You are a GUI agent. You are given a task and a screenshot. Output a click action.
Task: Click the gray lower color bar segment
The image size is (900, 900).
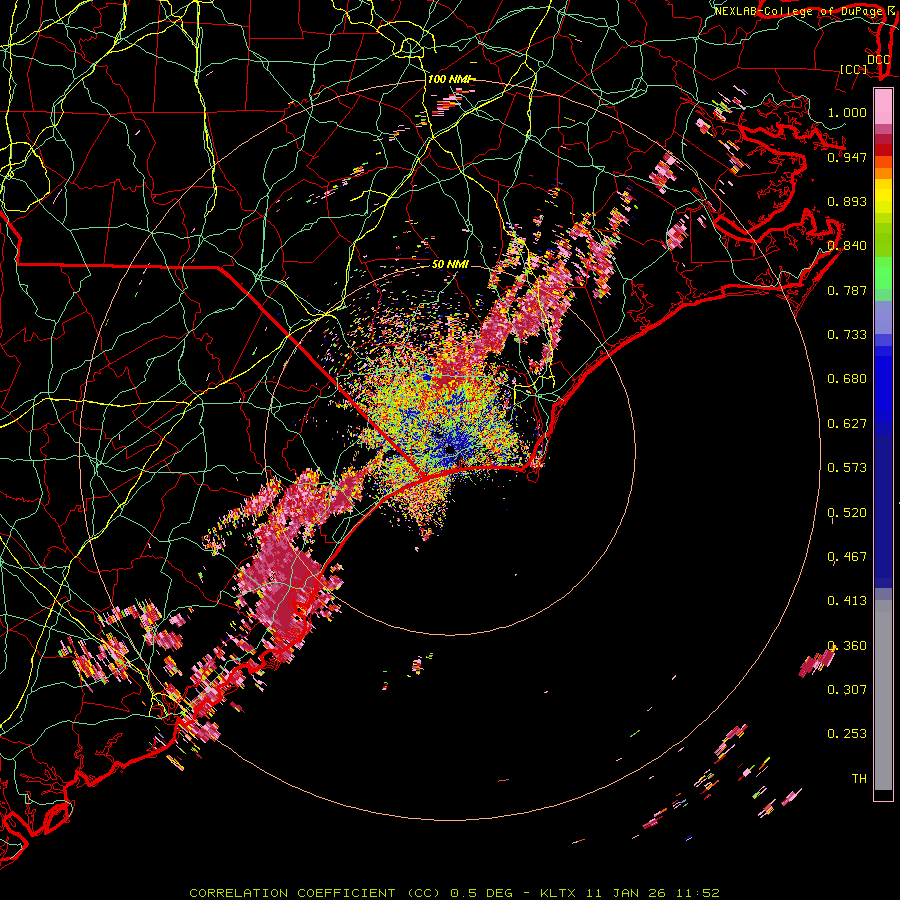tap(883, 695)
